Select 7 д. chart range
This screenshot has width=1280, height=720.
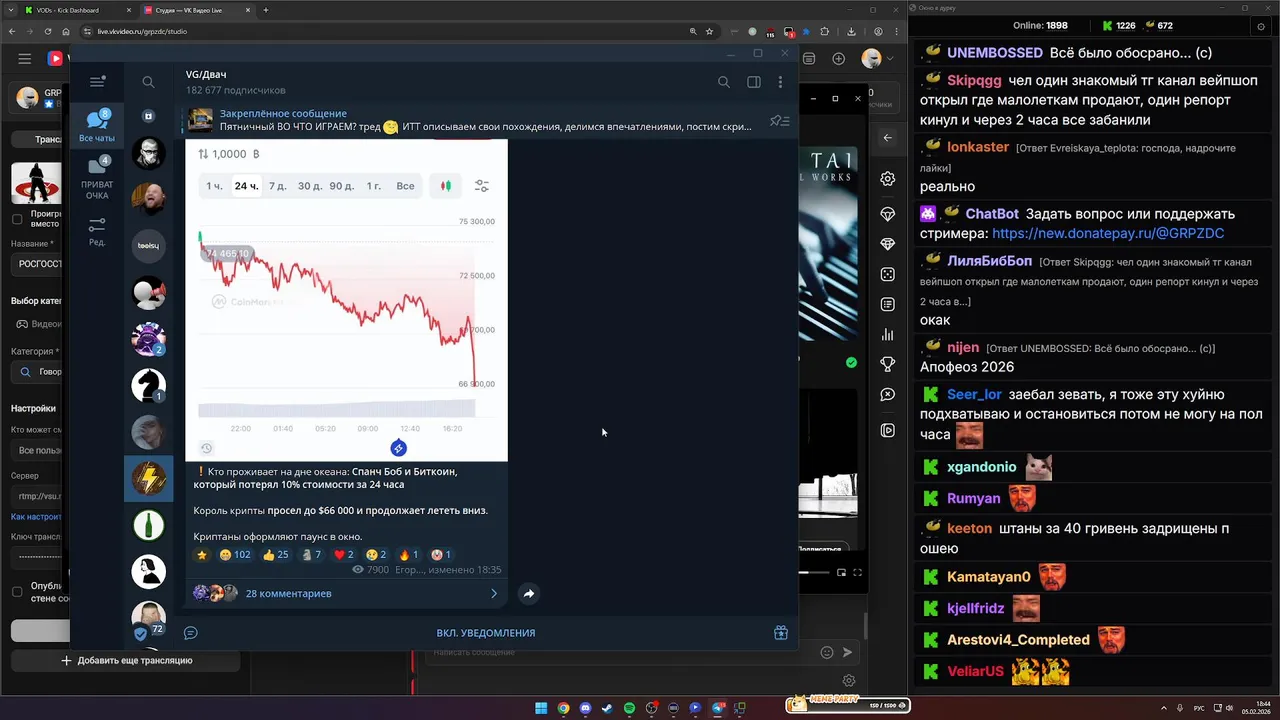click(x=277, y=186)
